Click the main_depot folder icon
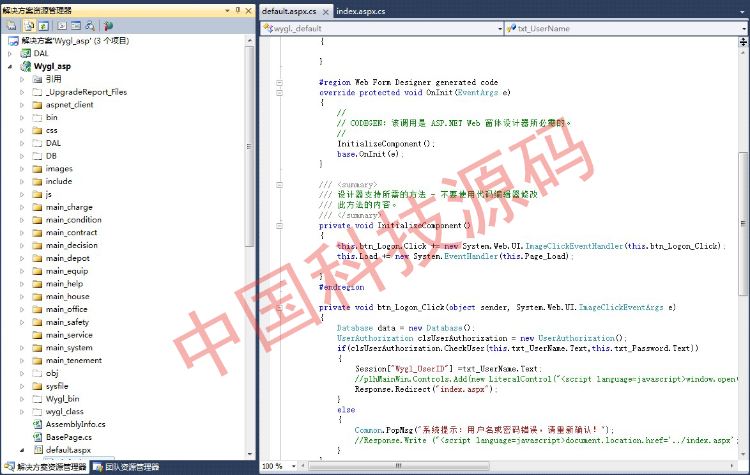Viewport: 750px width, 475px height. click(37, 258)
